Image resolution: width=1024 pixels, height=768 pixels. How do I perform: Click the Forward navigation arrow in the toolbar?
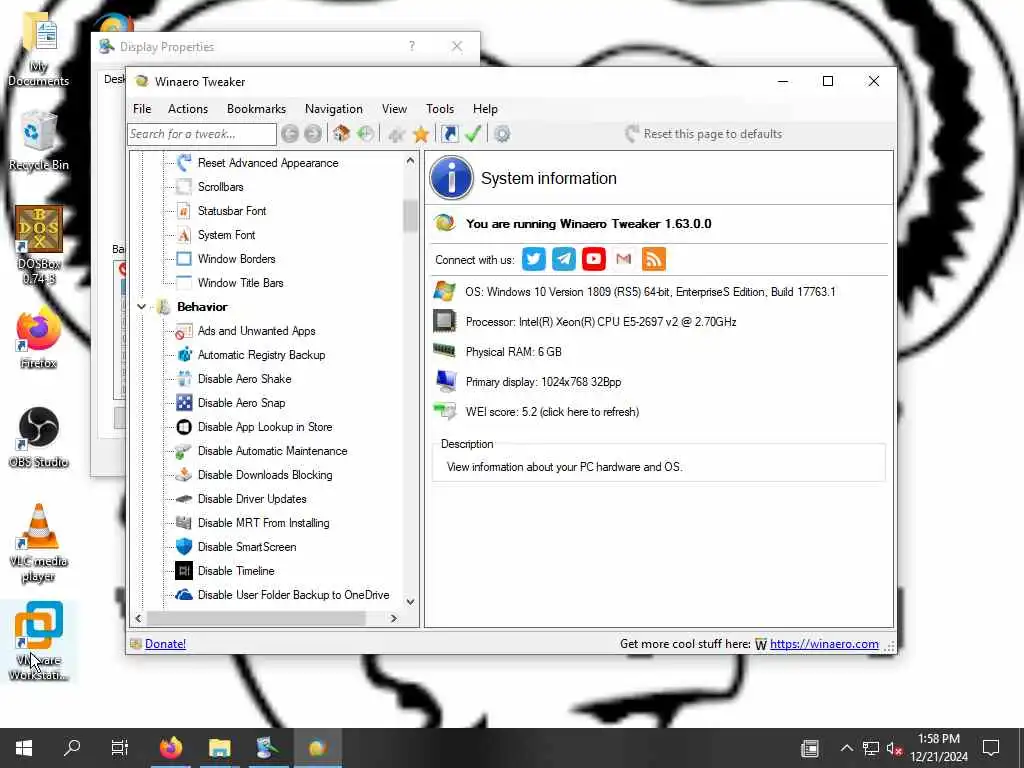tap(313, 134)
